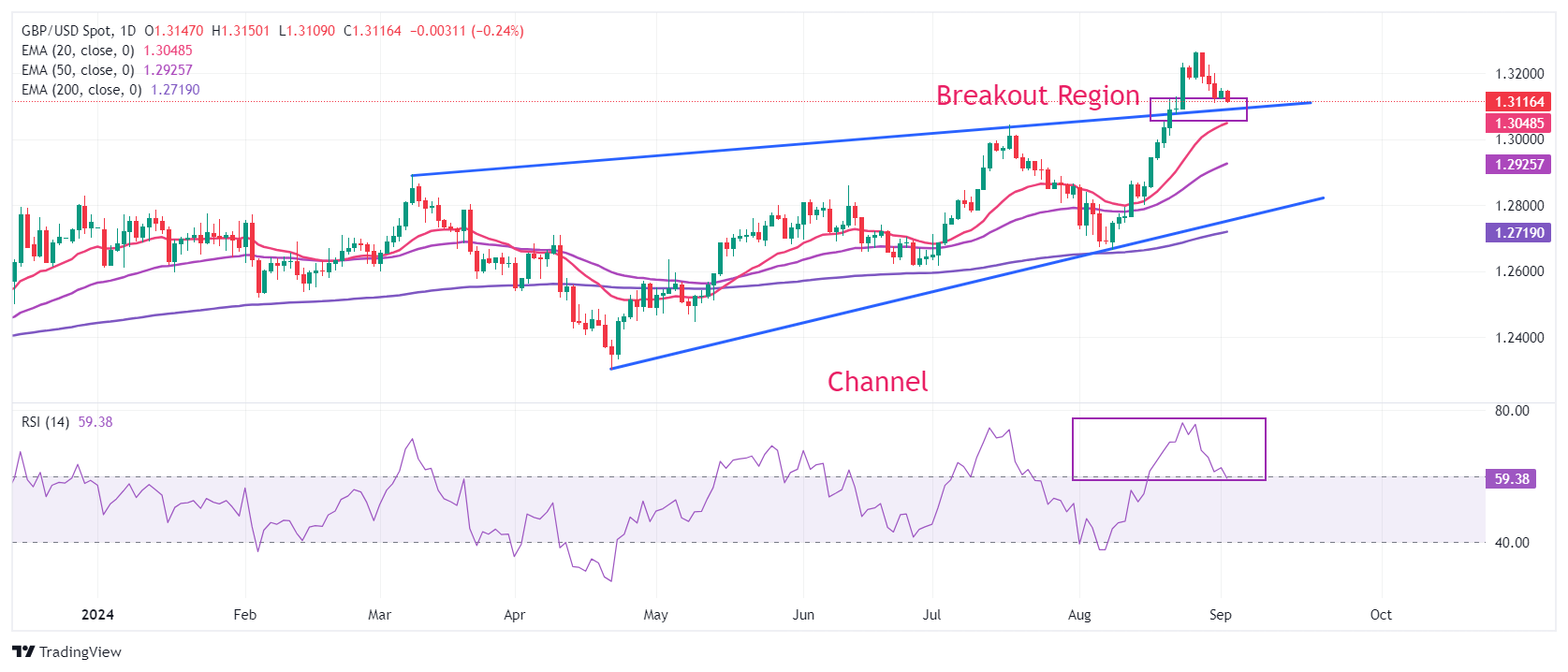Select the Channel text annotation

[x=878, y=382]
